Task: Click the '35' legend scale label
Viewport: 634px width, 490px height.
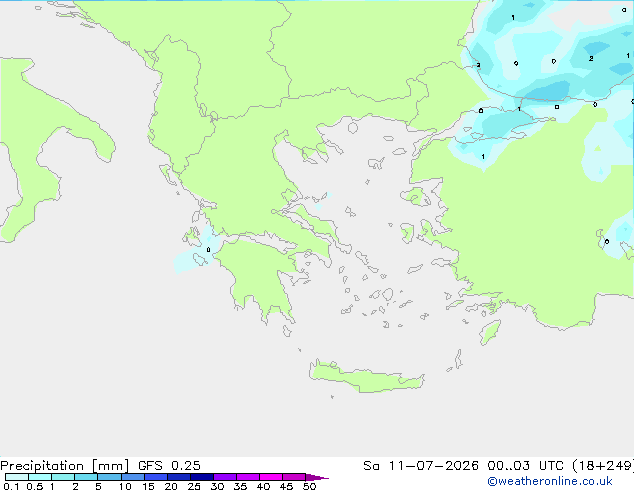Action: (240, 486)
